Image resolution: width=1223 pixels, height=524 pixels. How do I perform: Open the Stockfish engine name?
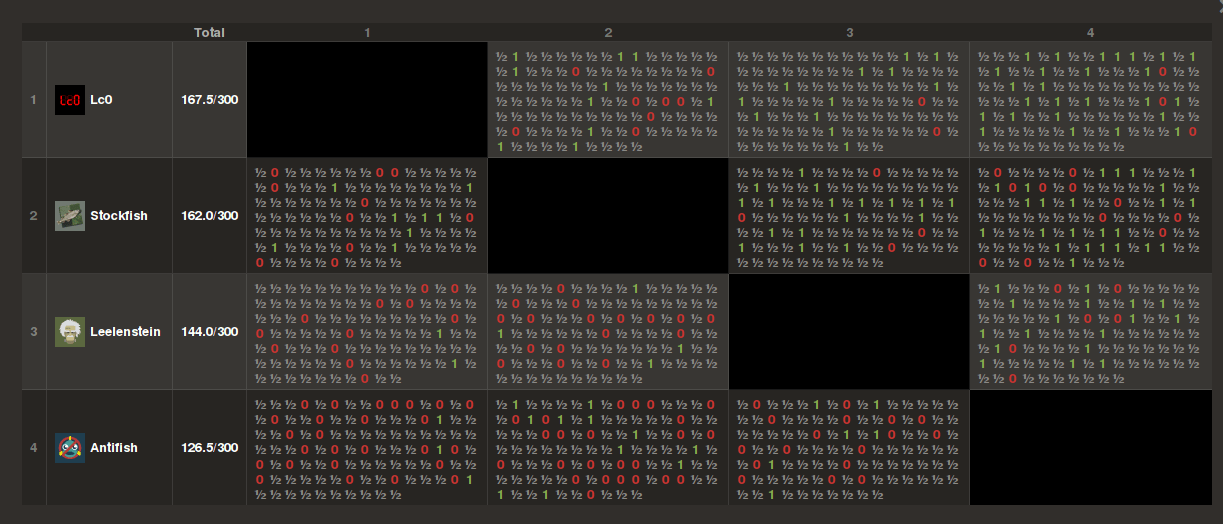point(119,216)
